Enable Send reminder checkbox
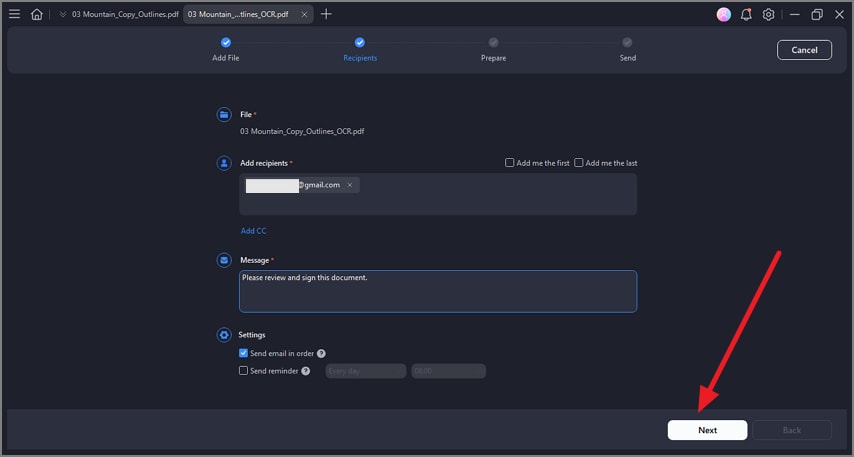The image size is (854, 457). pyautogui.click(x=243, y=370)
